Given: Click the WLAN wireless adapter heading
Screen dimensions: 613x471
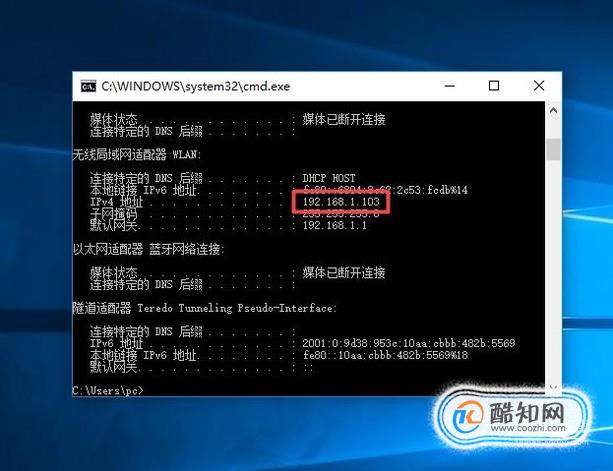Looking at the screenshot, I should click(x=137, y=154).
